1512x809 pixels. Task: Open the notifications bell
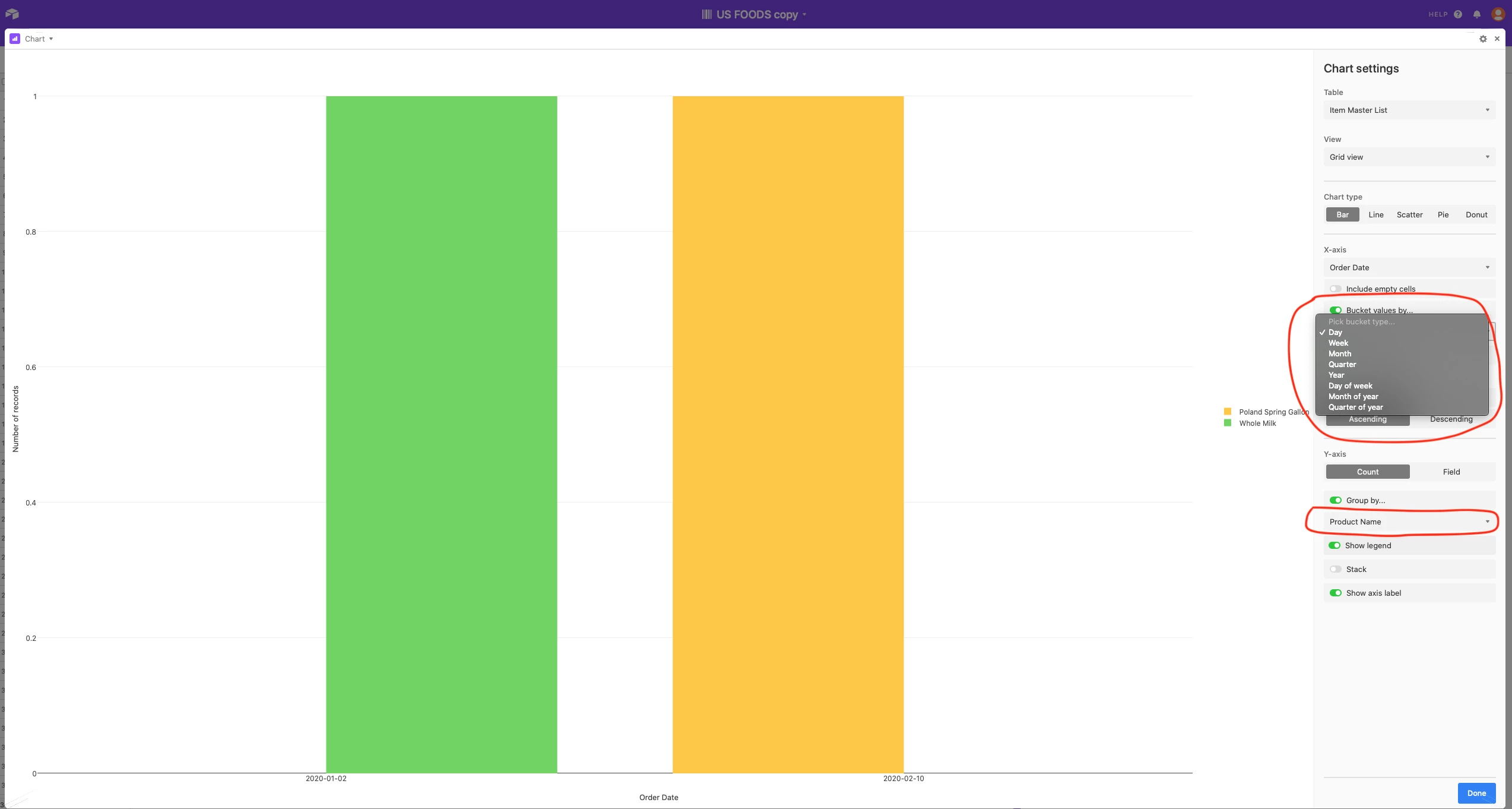(1477, 14)
